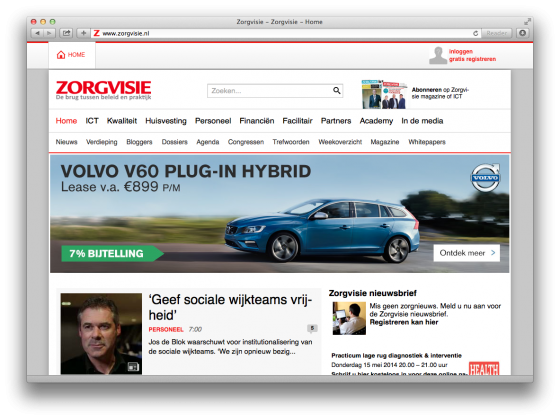Image resolution: width=560 pixels, height=420 pixels.
Task: Add bookmark with the plus button
Action: point(83,33)
